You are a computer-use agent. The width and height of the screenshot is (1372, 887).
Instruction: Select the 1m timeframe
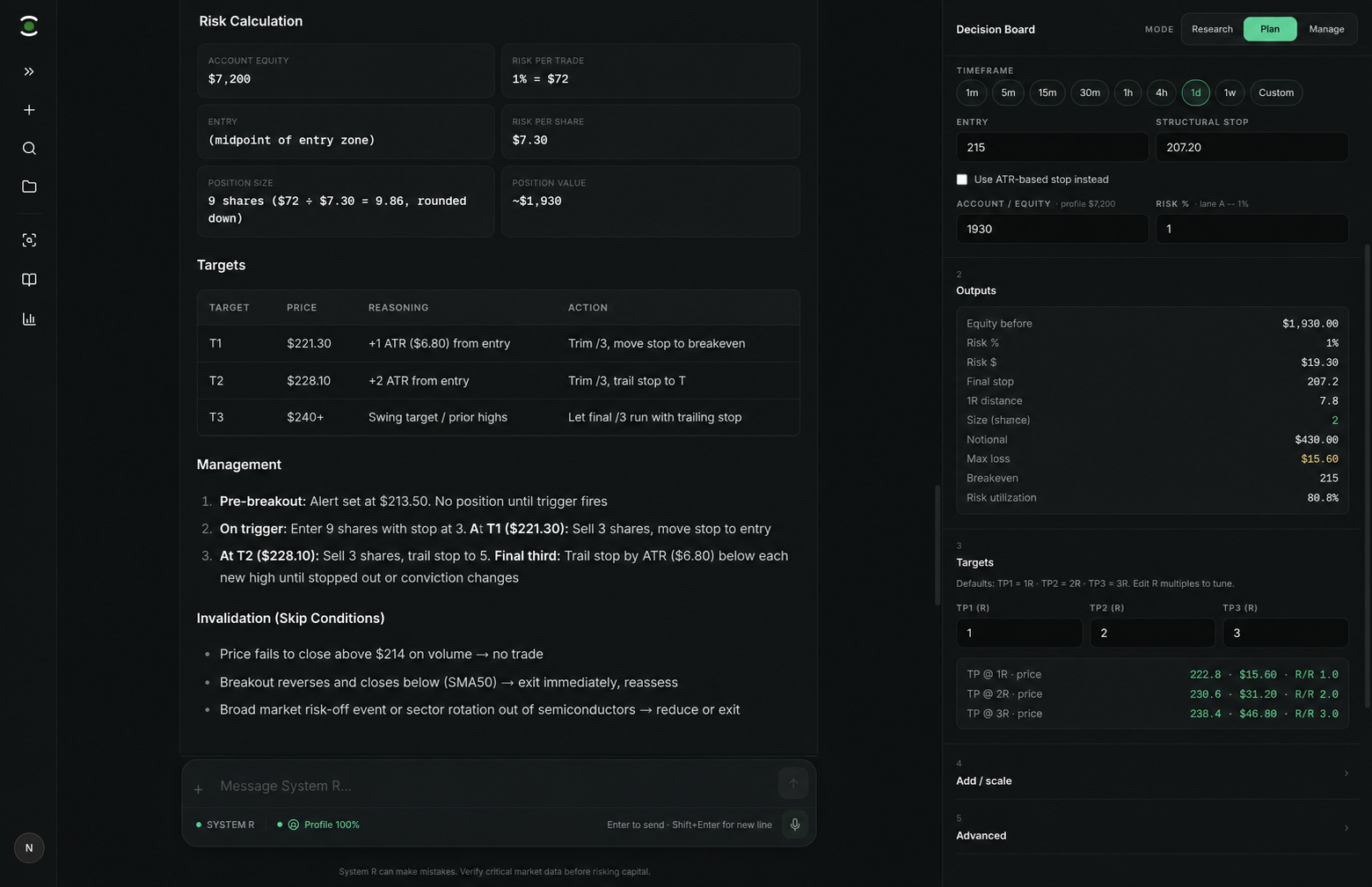(x=972, y=92)
